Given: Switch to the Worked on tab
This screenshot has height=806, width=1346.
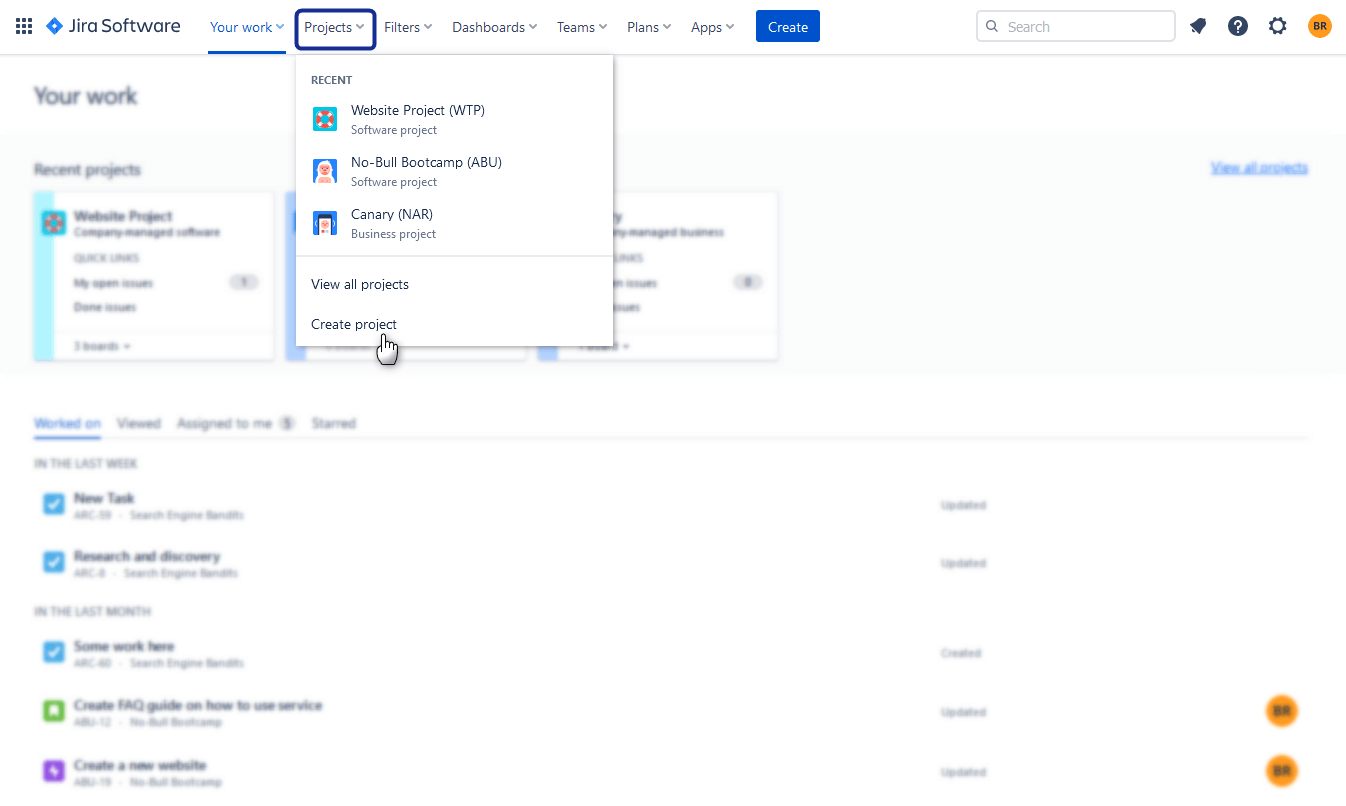Looking at the screenshot, I should coord(67,423).
